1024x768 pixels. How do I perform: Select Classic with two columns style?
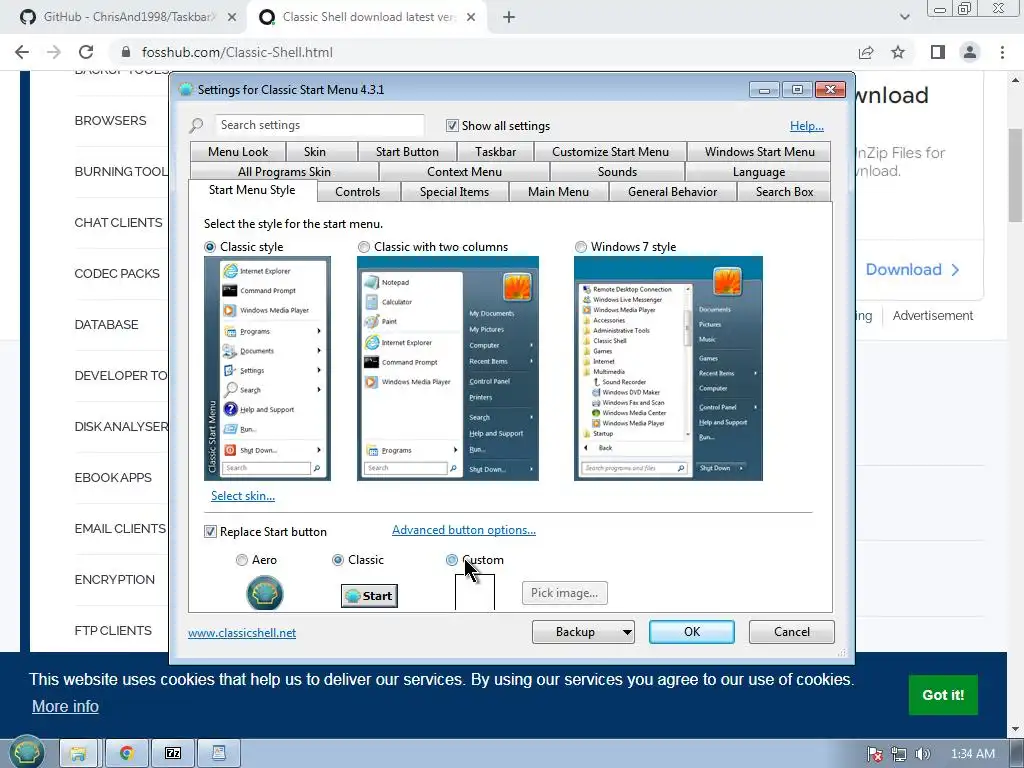click(364, 247)
